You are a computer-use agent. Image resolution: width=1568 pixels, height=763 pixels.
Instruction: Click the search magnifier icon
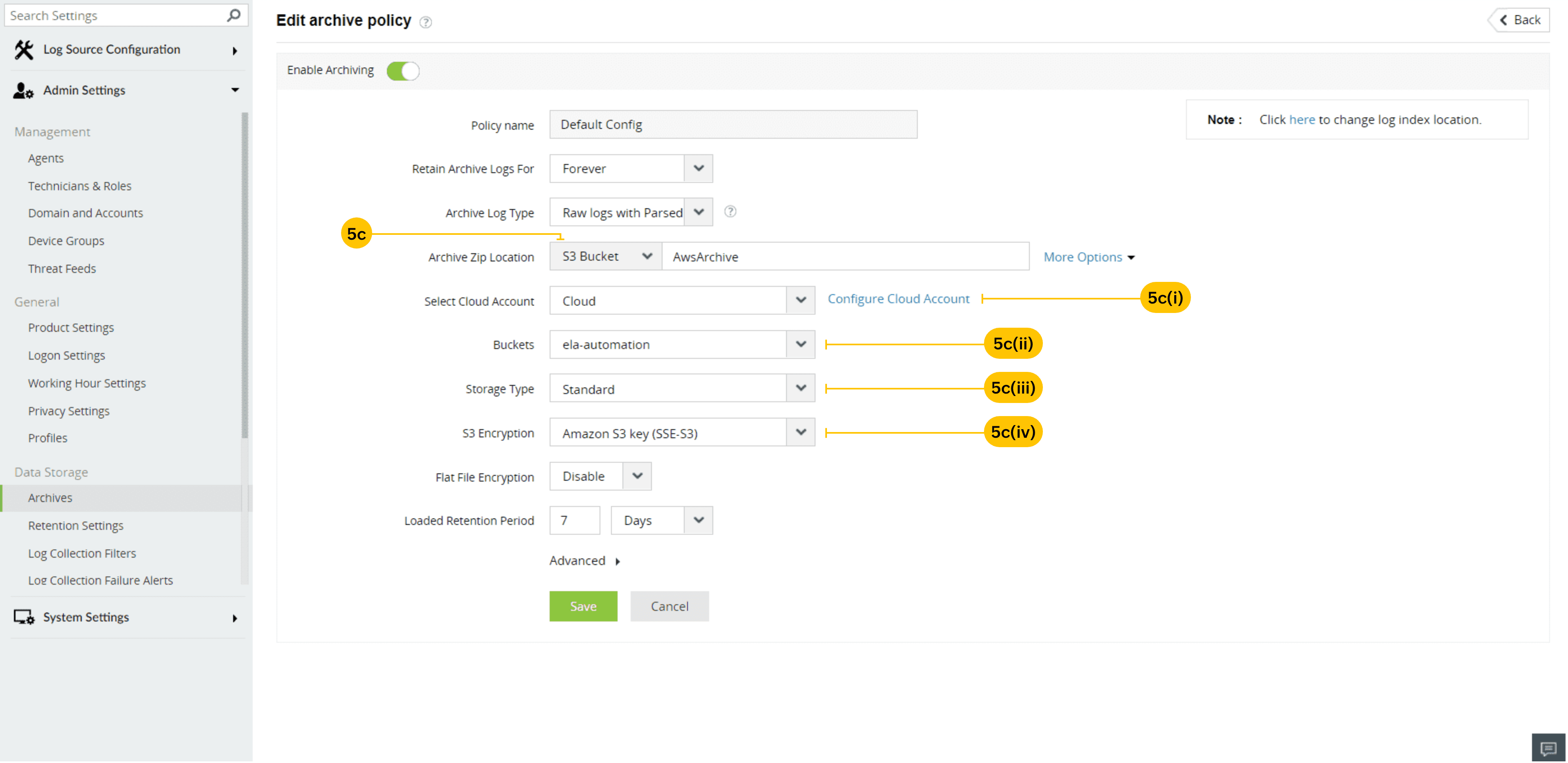click(234, 15)
